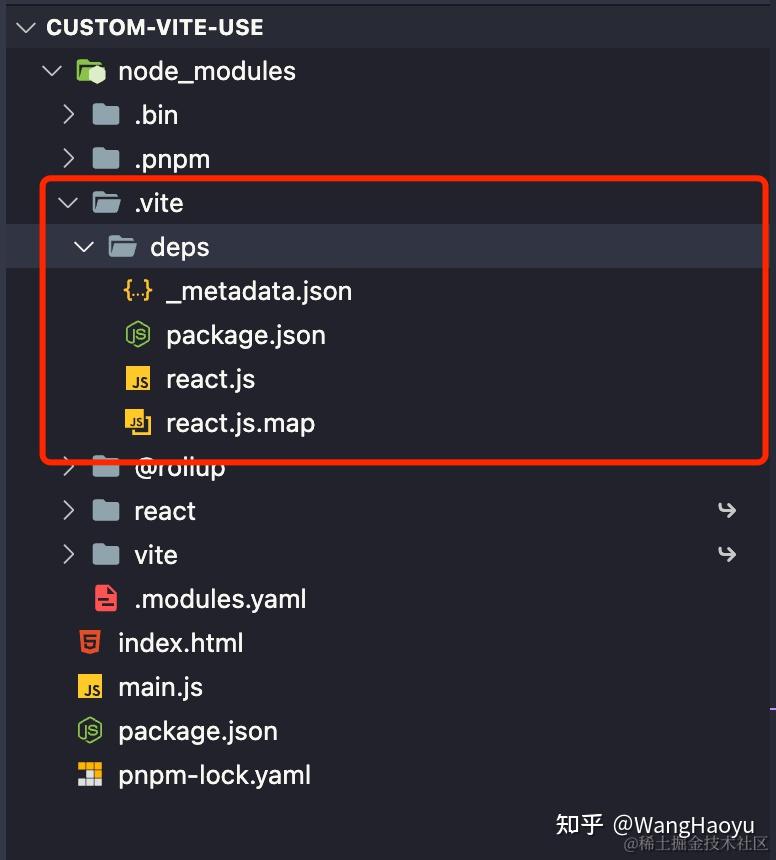This screenshot has width=776, height=860.
Task: Collapse the CUSTOM-VITE-USE root section
Action: [26, 27]
